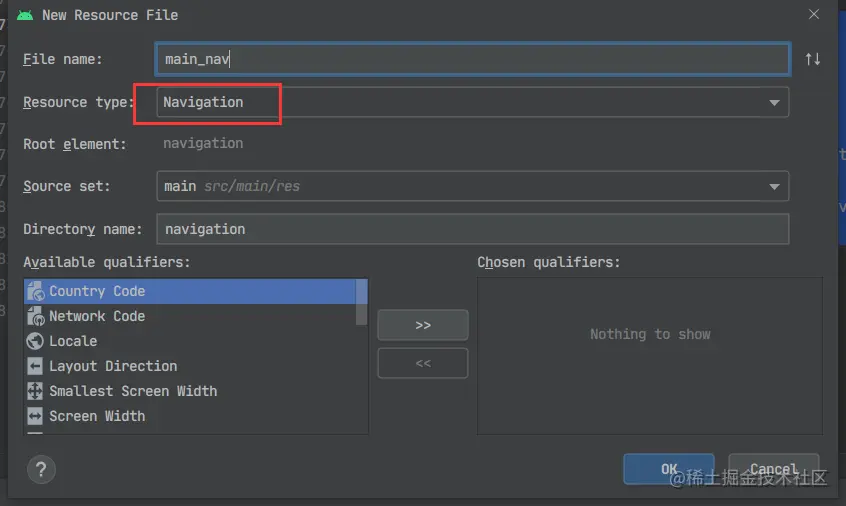
Task: Click the sort arrows icon beside File name
Action: 813,59
